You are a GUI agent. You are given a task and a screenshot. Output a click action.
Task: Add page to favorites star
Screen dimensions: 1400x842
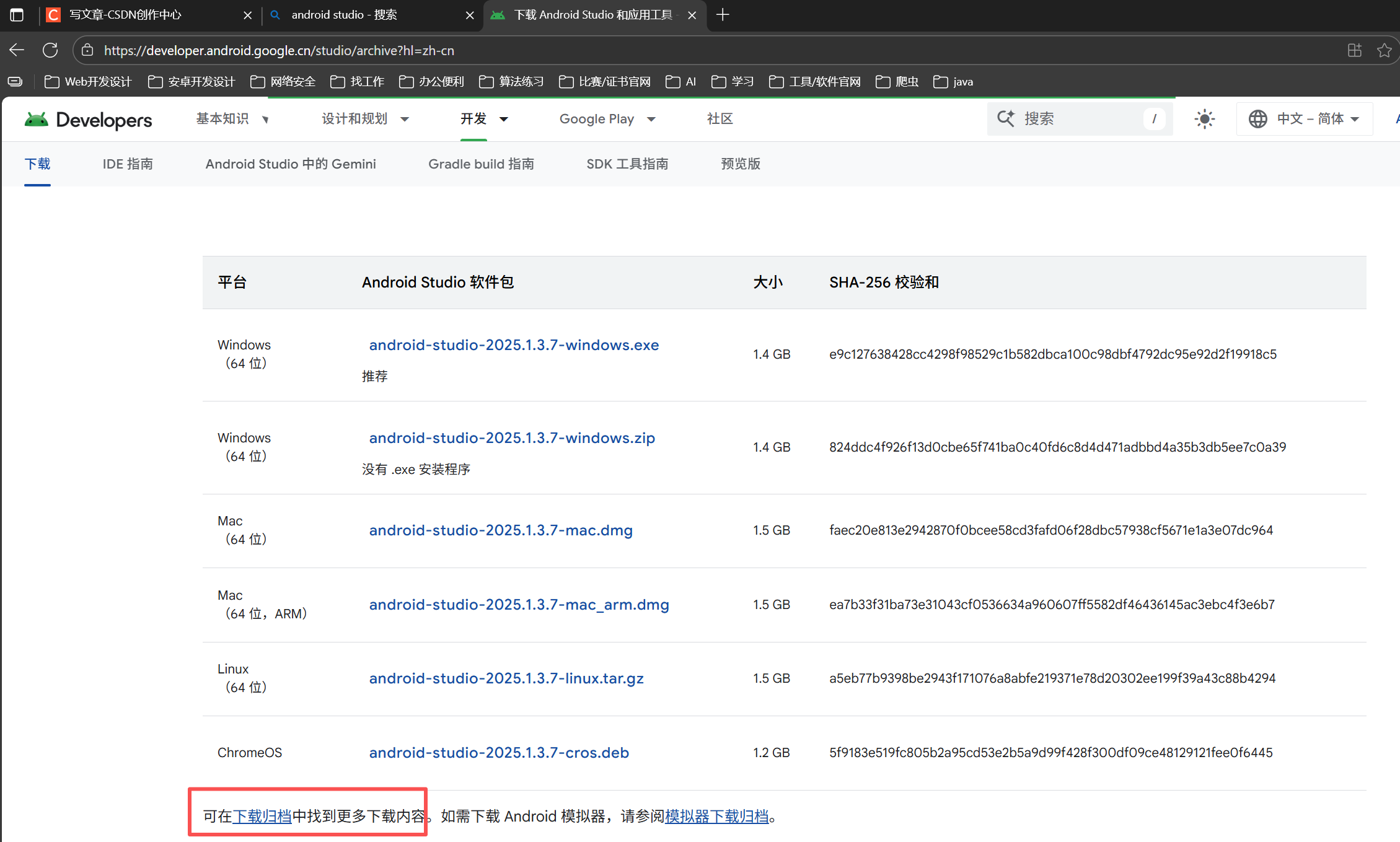[x=1384, y=50]
